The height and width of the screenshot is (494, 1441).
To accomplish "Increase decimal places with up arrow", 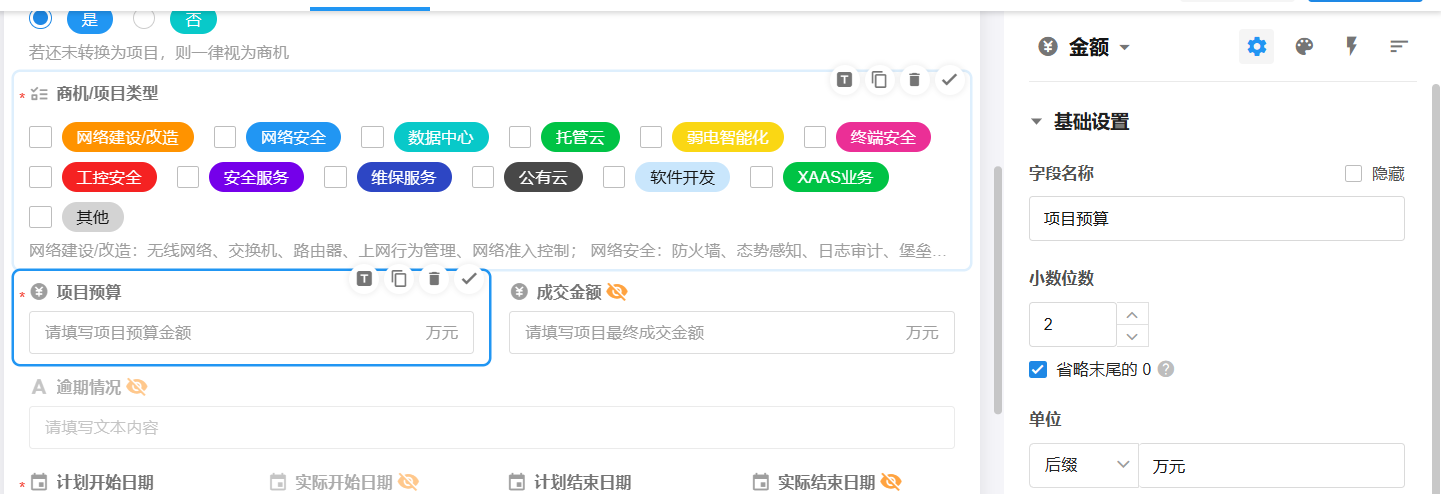I will (1133, 314).
